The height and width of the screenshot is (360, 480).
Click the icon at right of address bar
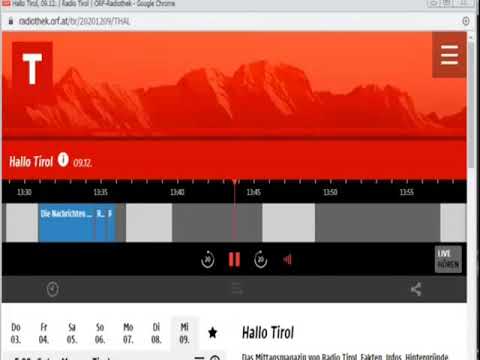(466, 21)
